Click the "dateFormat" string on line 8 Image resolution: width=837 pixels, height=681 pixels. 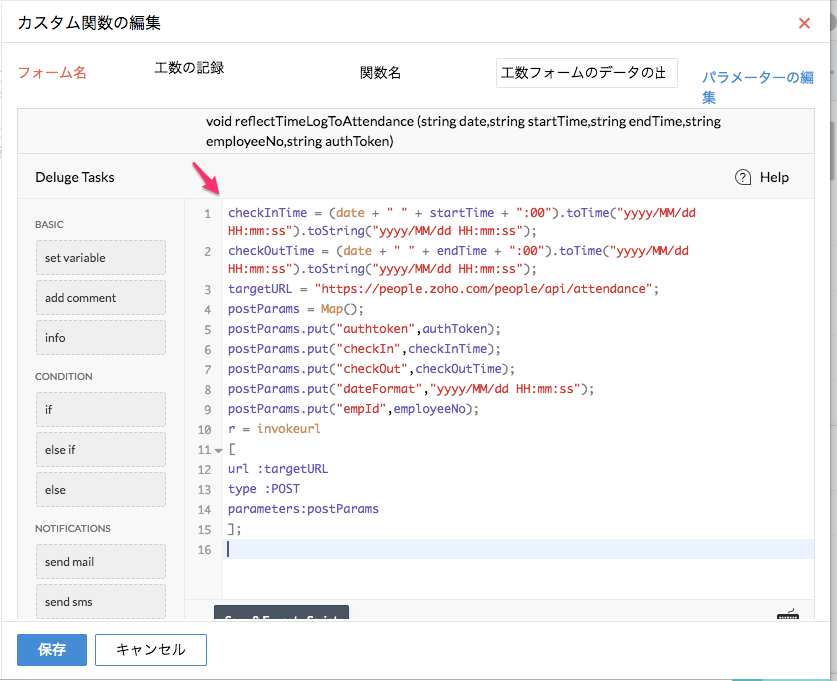coord(380,389)
